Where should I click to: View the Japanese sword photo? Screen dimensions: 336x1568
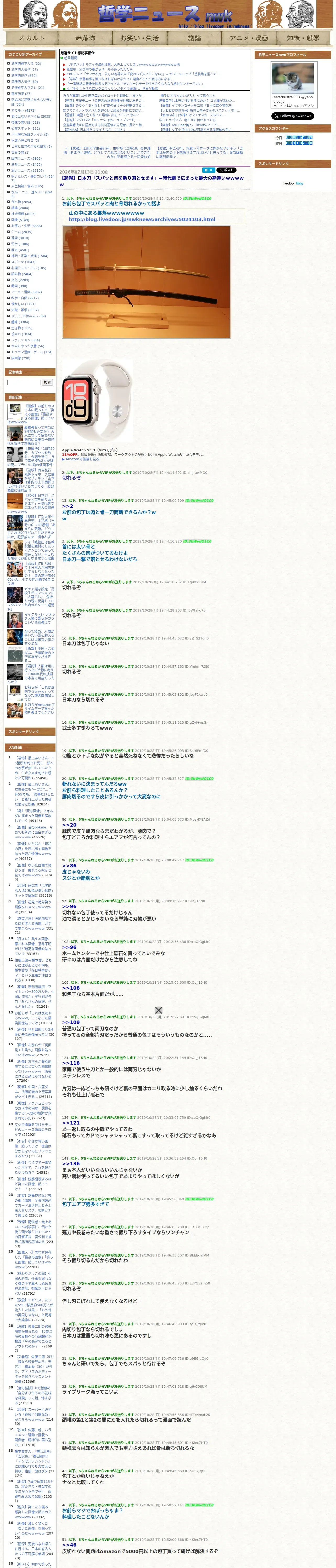point(146,282)
